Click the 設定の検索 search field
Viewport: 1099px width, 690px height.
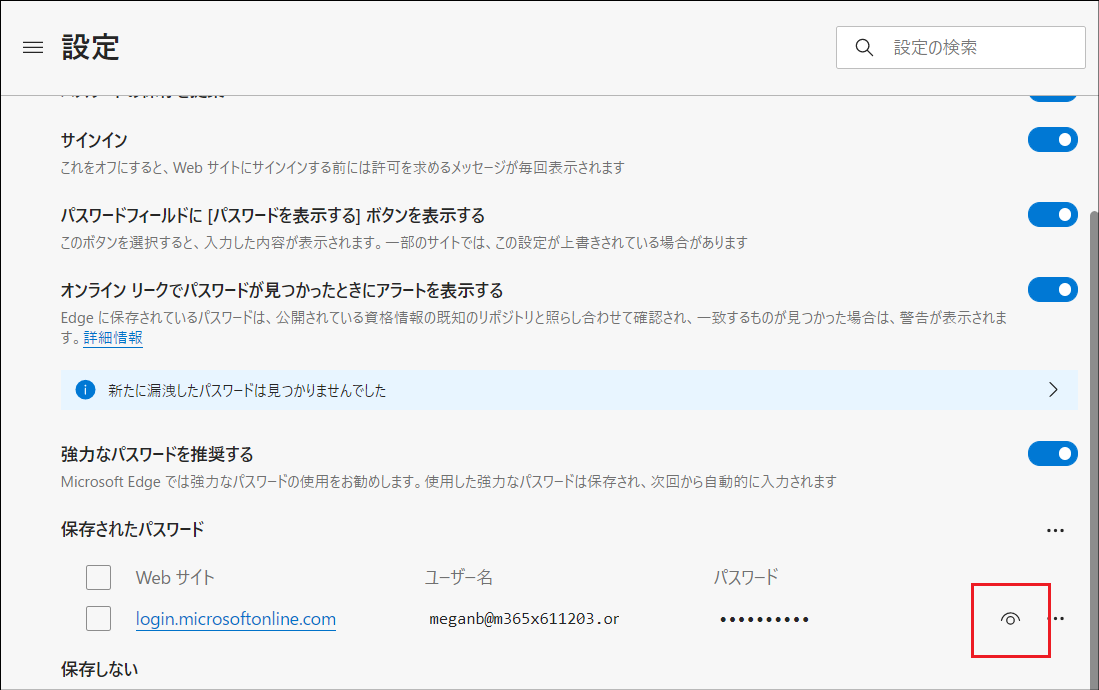[960, 48]
